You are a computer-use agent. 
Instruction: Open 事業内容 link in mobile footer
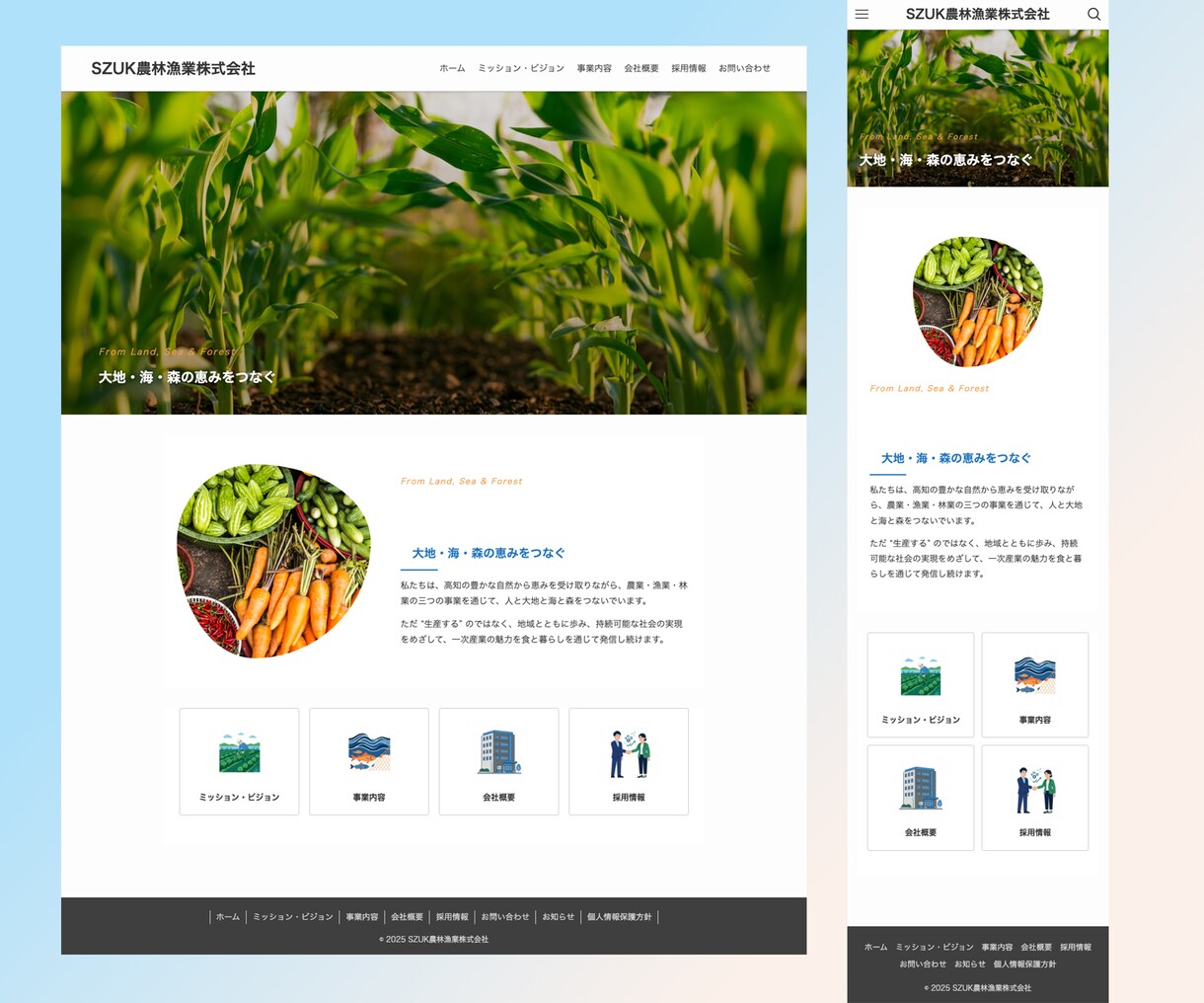[x=997, y=948]
